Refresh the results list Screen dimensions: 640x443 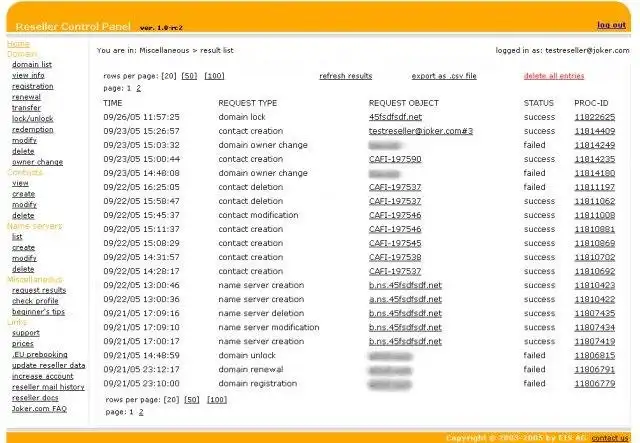pyautogui.click(x=346, y=76)
